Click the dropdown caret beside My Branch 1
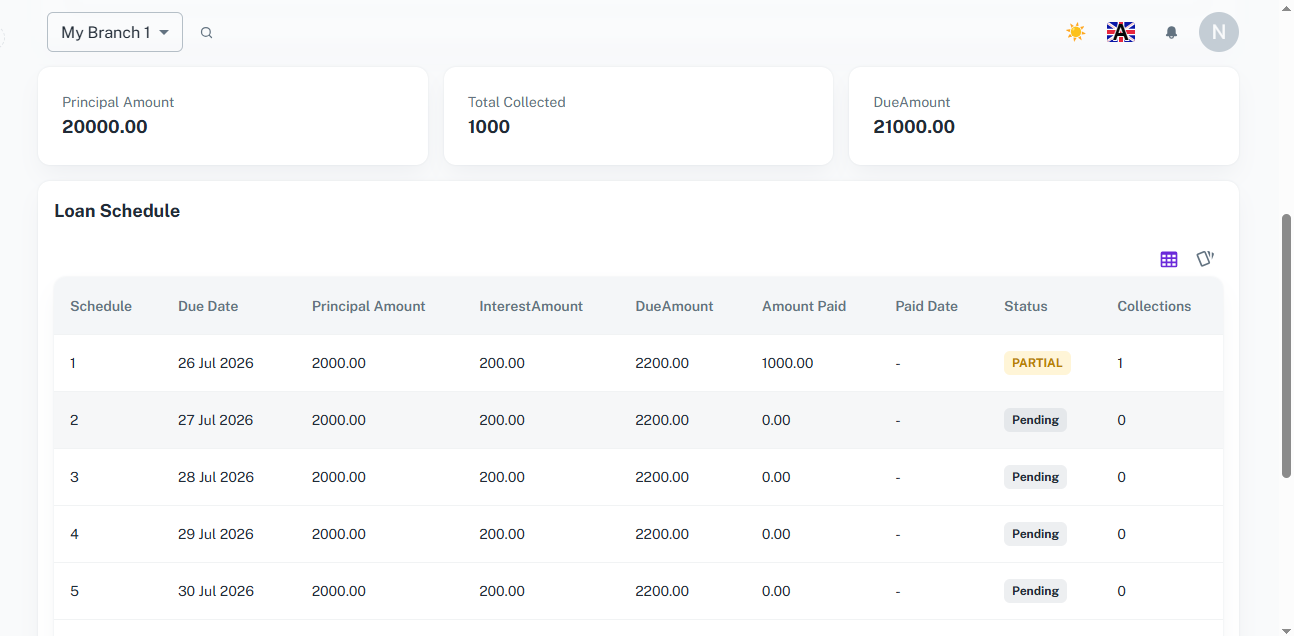The image size is (1294, 636). pos(164,33)
